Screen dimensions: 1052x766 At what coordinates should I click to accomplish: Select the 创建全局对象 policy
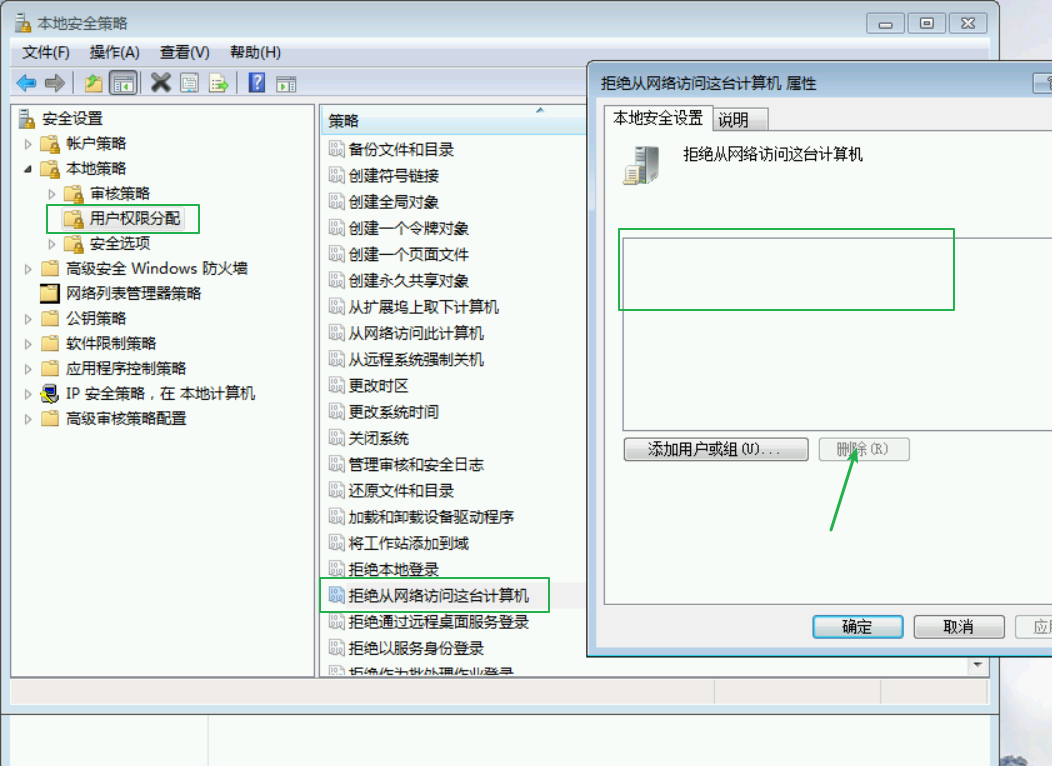point(393,202)
